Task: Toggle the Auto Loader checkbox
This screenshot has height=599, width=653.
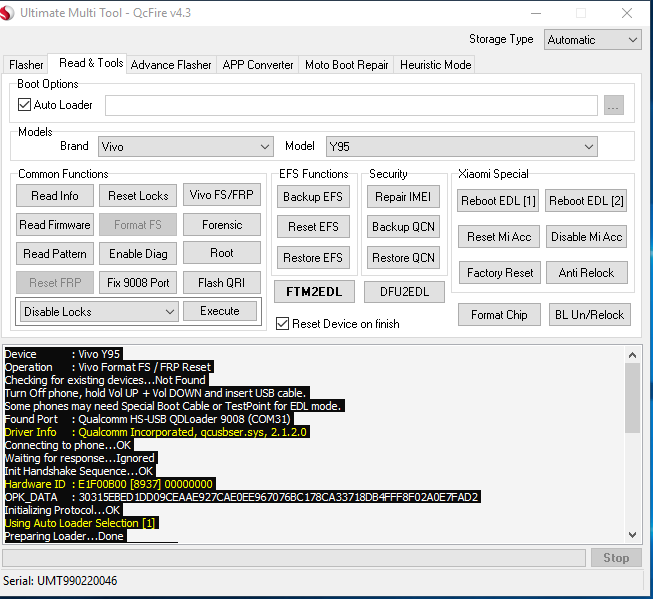Action: pyautogui.click(x=24, y=105)
